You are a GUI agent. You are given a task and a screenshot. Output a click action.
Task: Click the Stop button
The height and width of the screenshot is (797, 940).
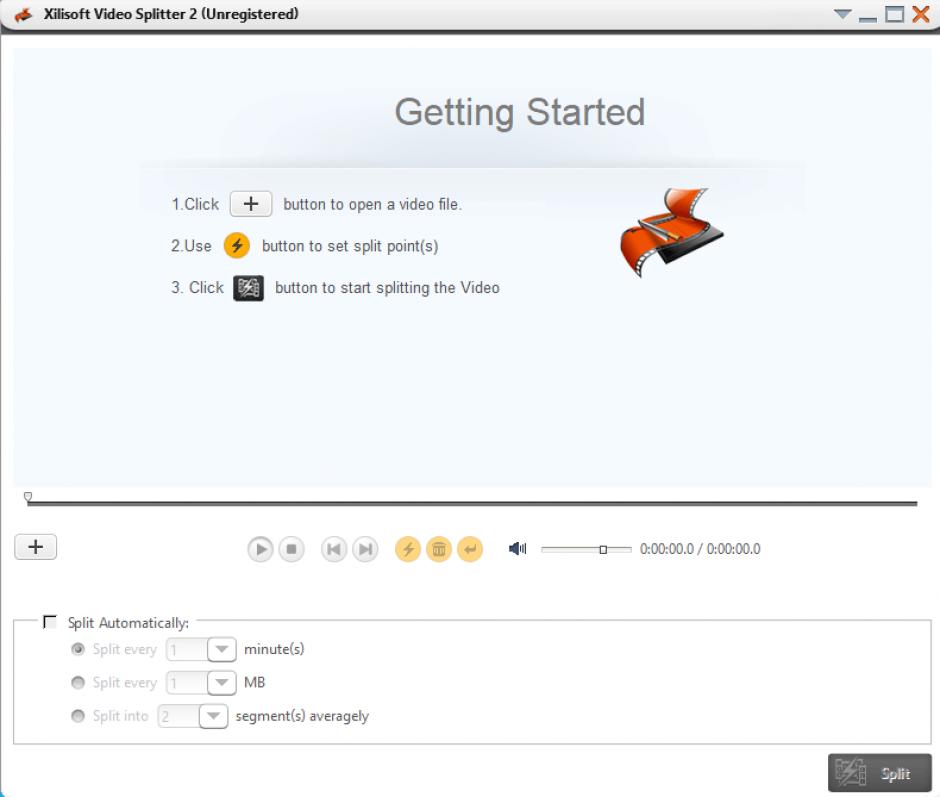pyautogui.click(x=291, y=549)
